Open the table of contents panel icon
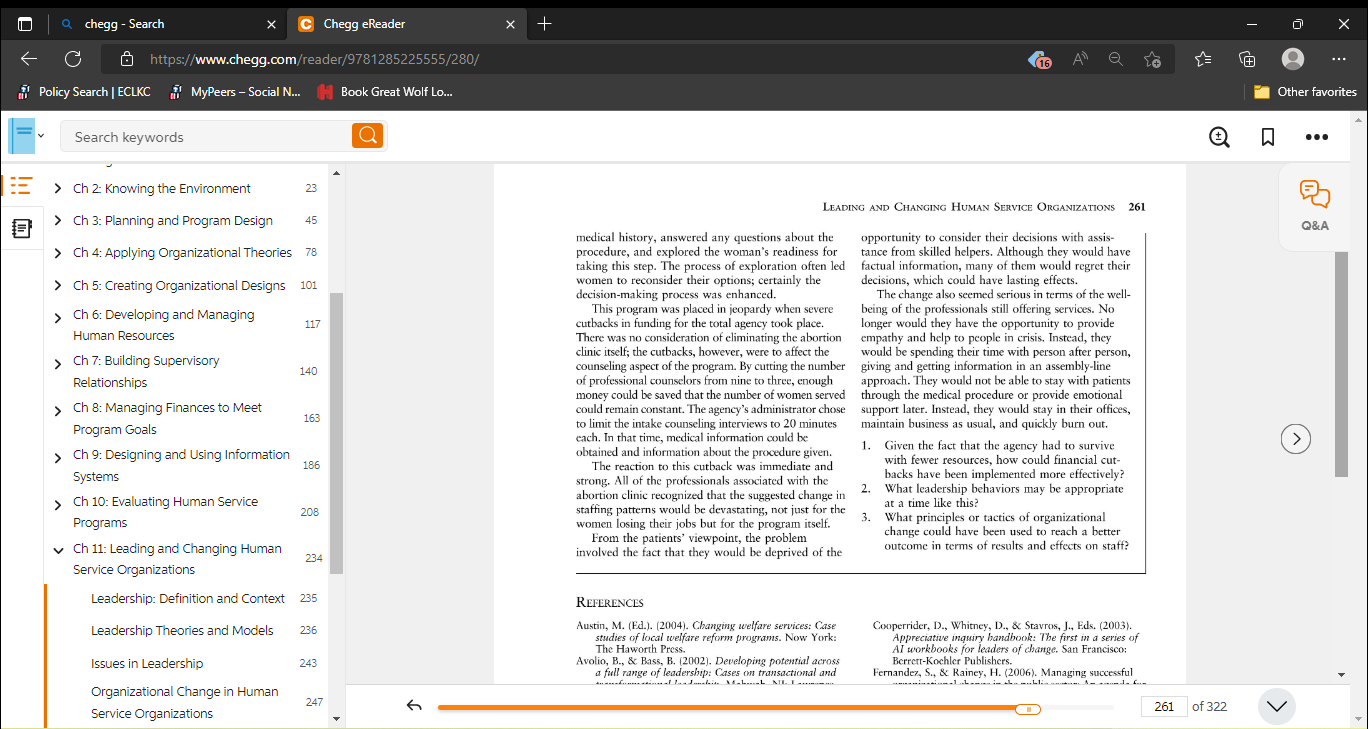 point(21,186)
